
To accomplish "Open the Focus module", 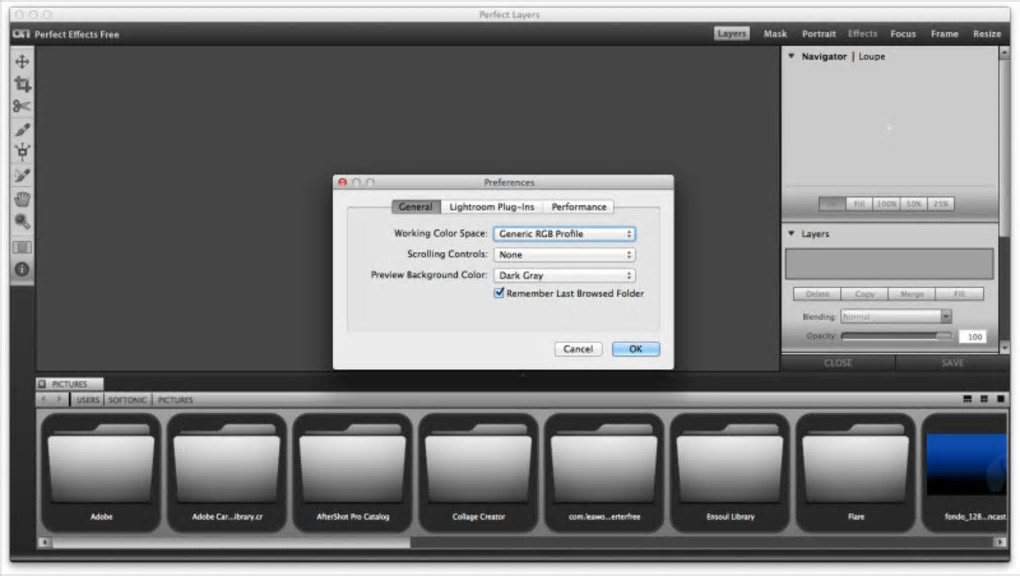I will [x=903, y=33].
